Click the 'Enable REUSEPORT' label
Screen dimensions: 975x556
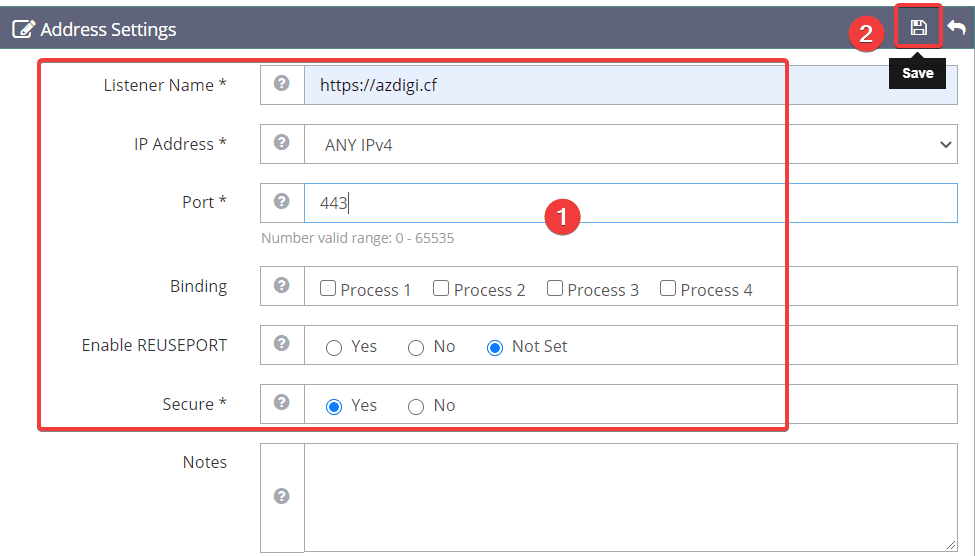coord(154,345)
